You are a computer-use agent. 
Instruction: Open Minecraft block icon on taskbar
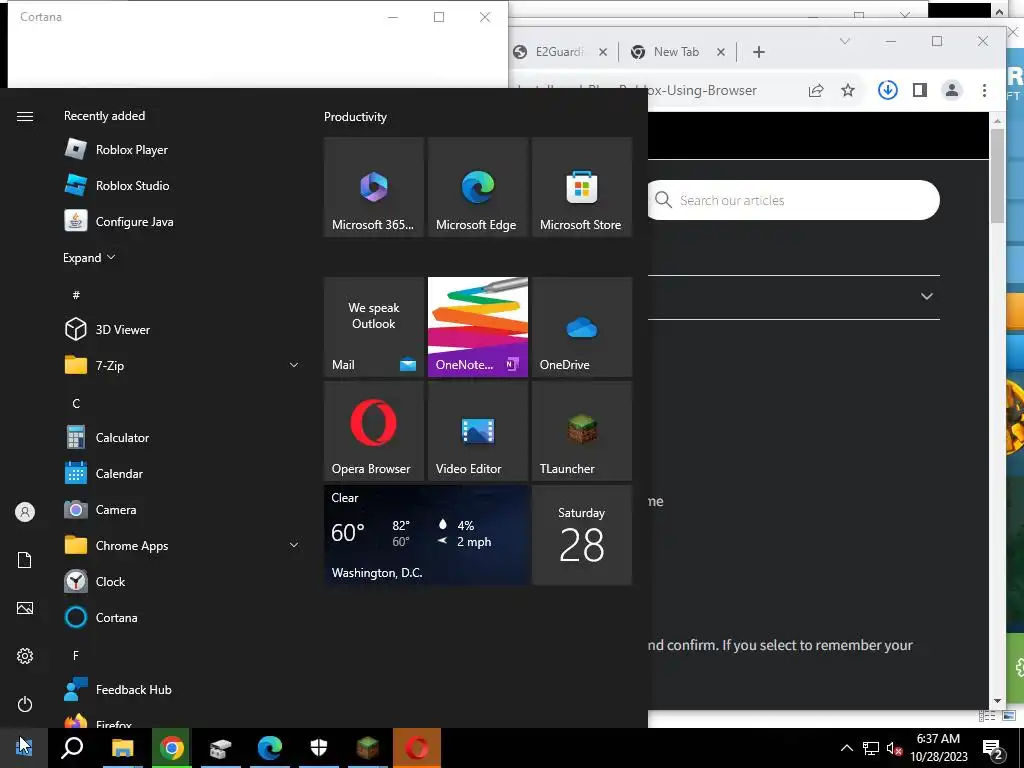coord(368,748)
